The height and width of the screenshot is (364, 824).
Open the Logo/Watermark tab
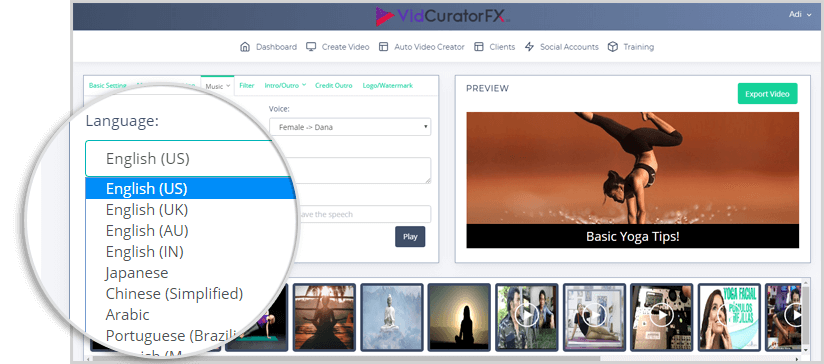pos(387,85)
